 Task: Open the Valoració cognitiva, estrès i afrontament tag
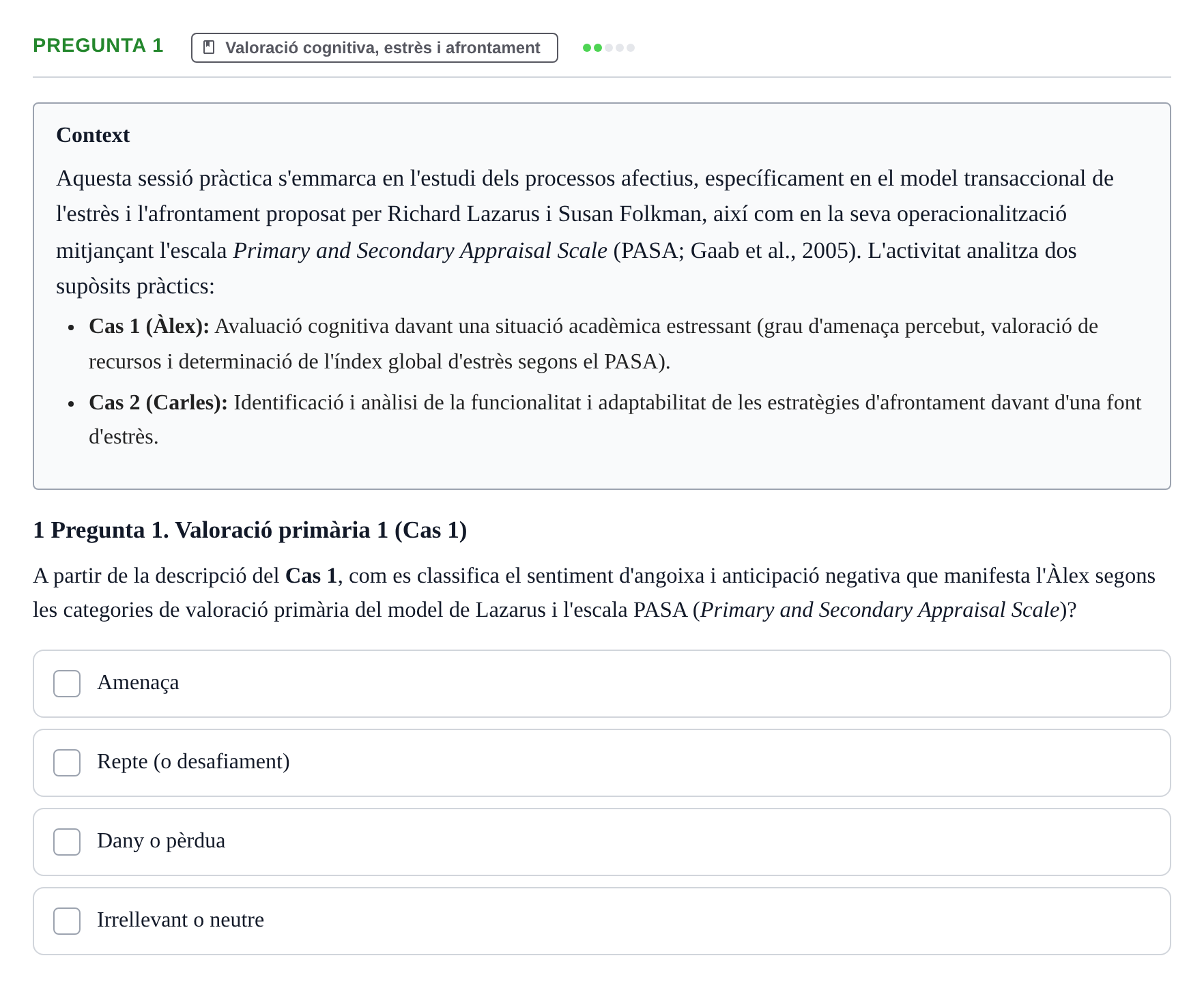tap(375, 48)
